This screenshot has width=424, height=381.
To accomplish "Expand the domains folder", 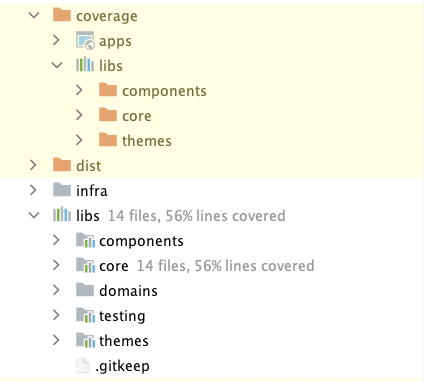I will point(56,290).
